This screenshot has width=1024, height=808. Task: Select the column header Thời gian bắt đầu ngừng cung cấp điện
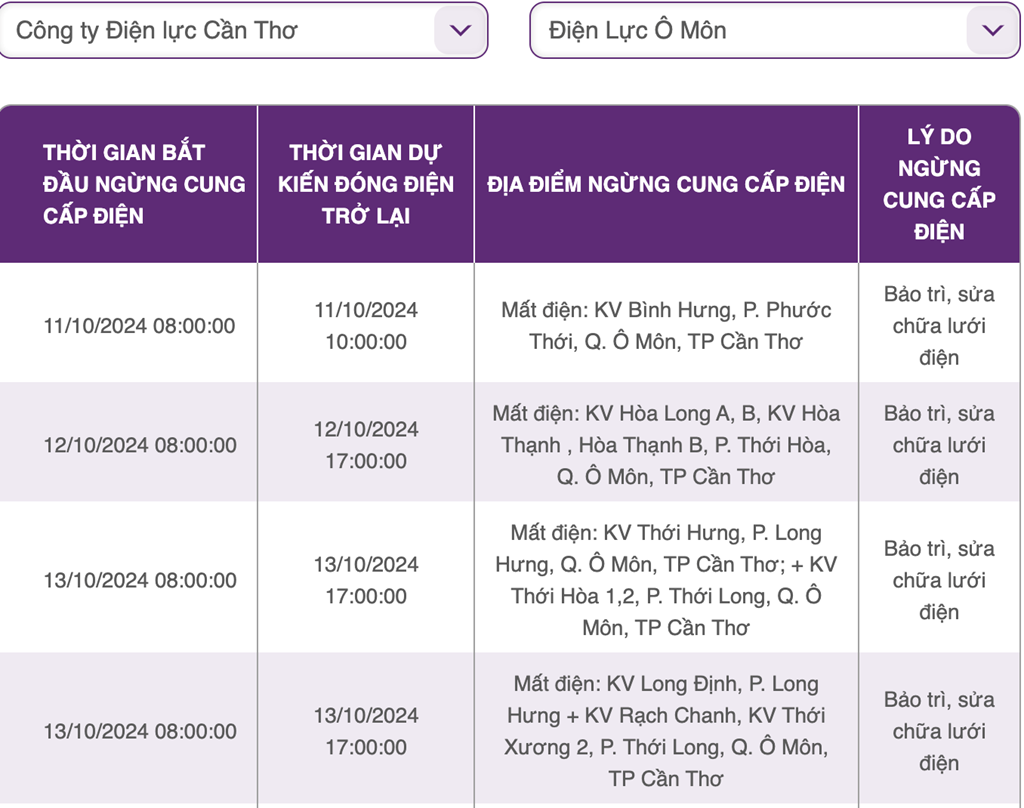click(x=129, y=184)
